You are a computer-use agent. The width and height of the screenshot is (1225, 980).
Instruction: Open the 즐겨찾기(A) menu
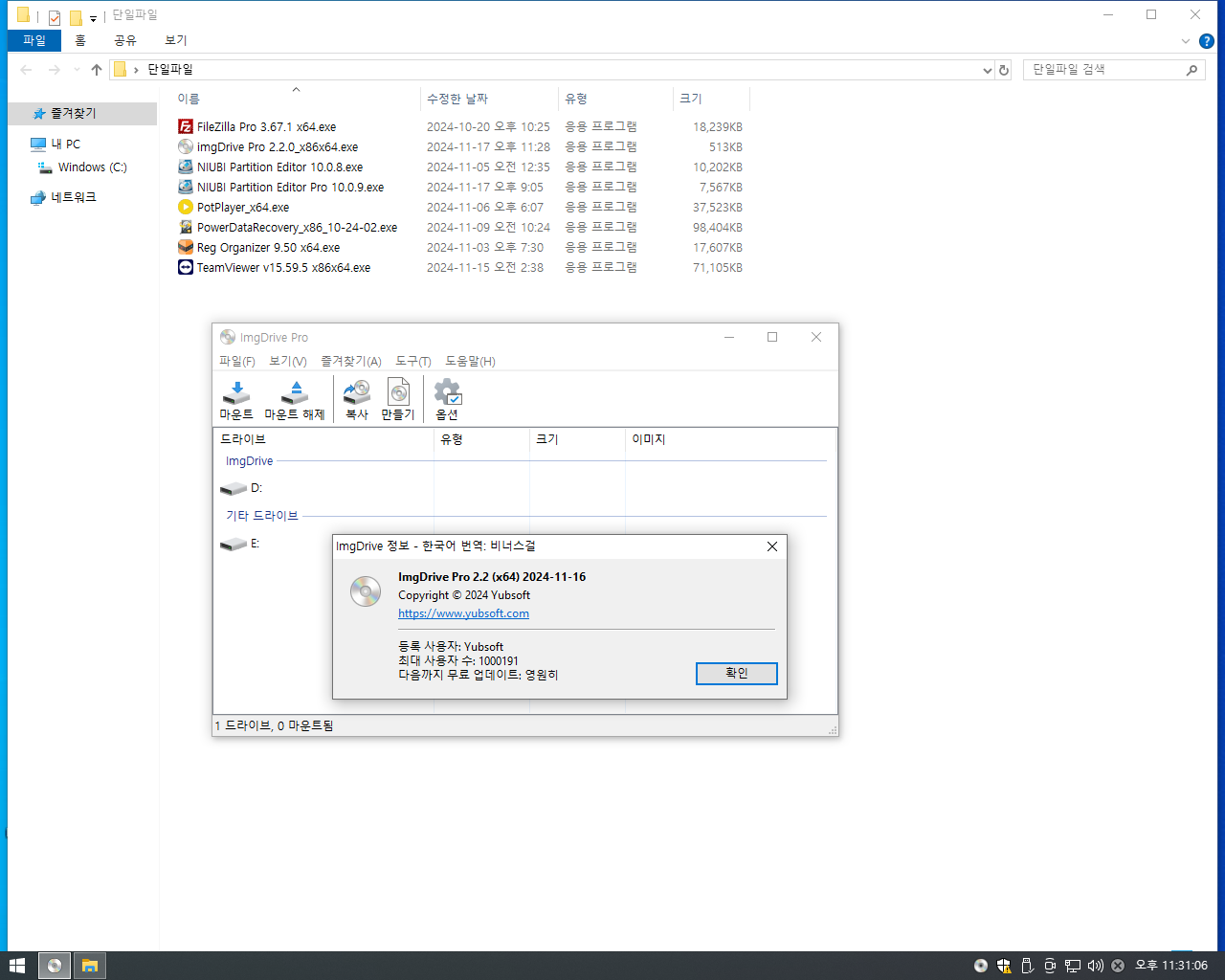[x=350, y=361]
